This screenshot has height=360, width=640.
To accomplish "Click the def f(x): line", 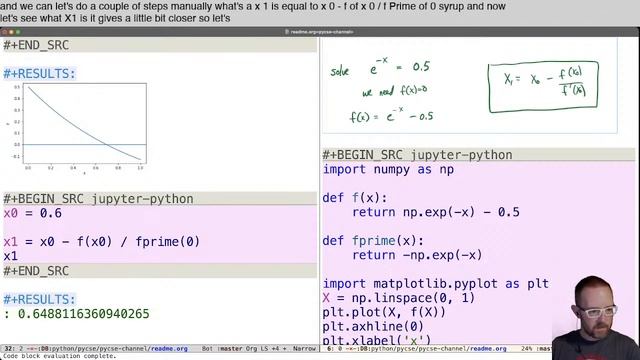I will pyautogui.click(x=355, y=198).
